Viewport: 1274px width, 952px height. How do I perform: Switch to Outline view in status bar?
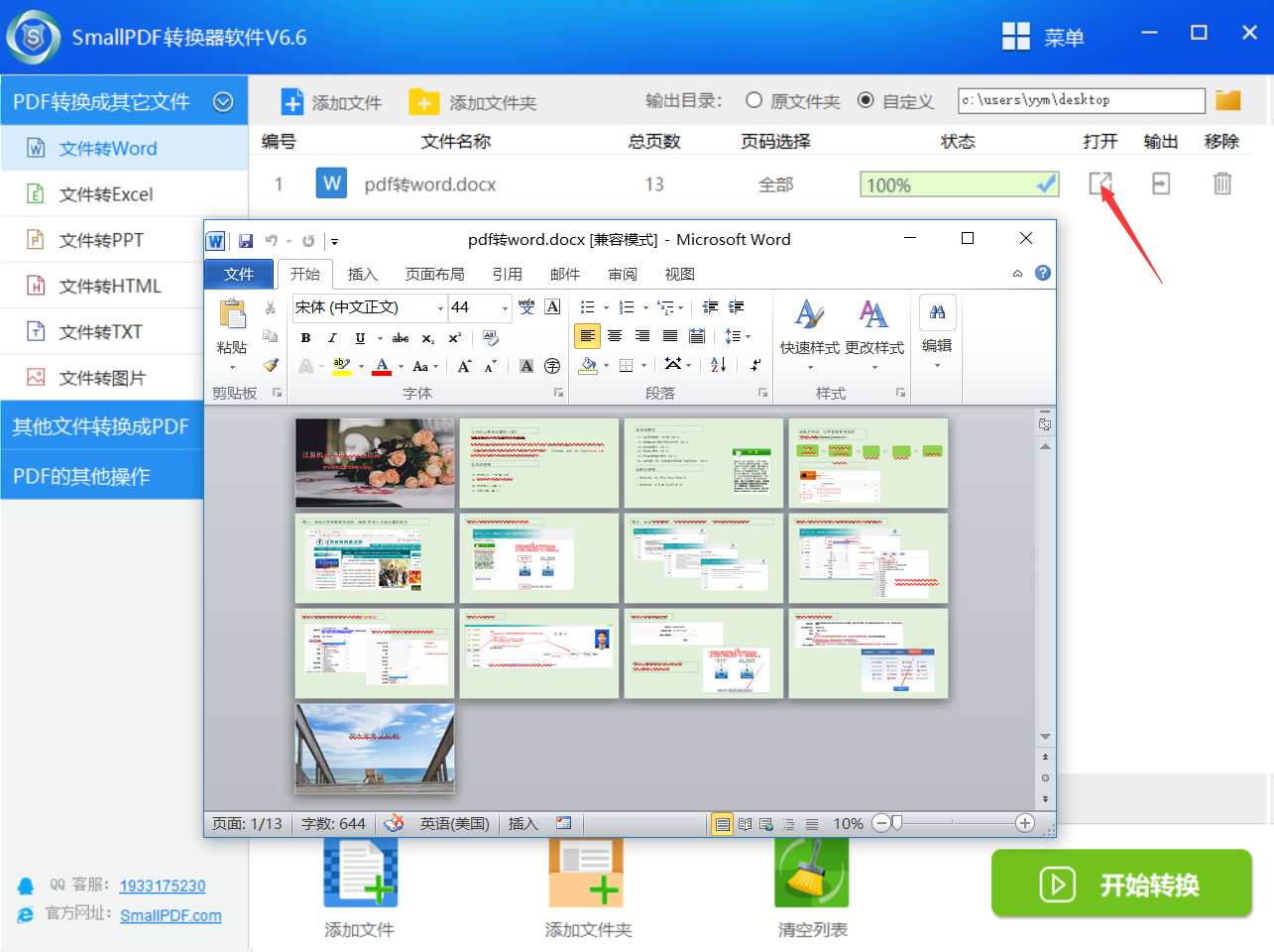789,824
